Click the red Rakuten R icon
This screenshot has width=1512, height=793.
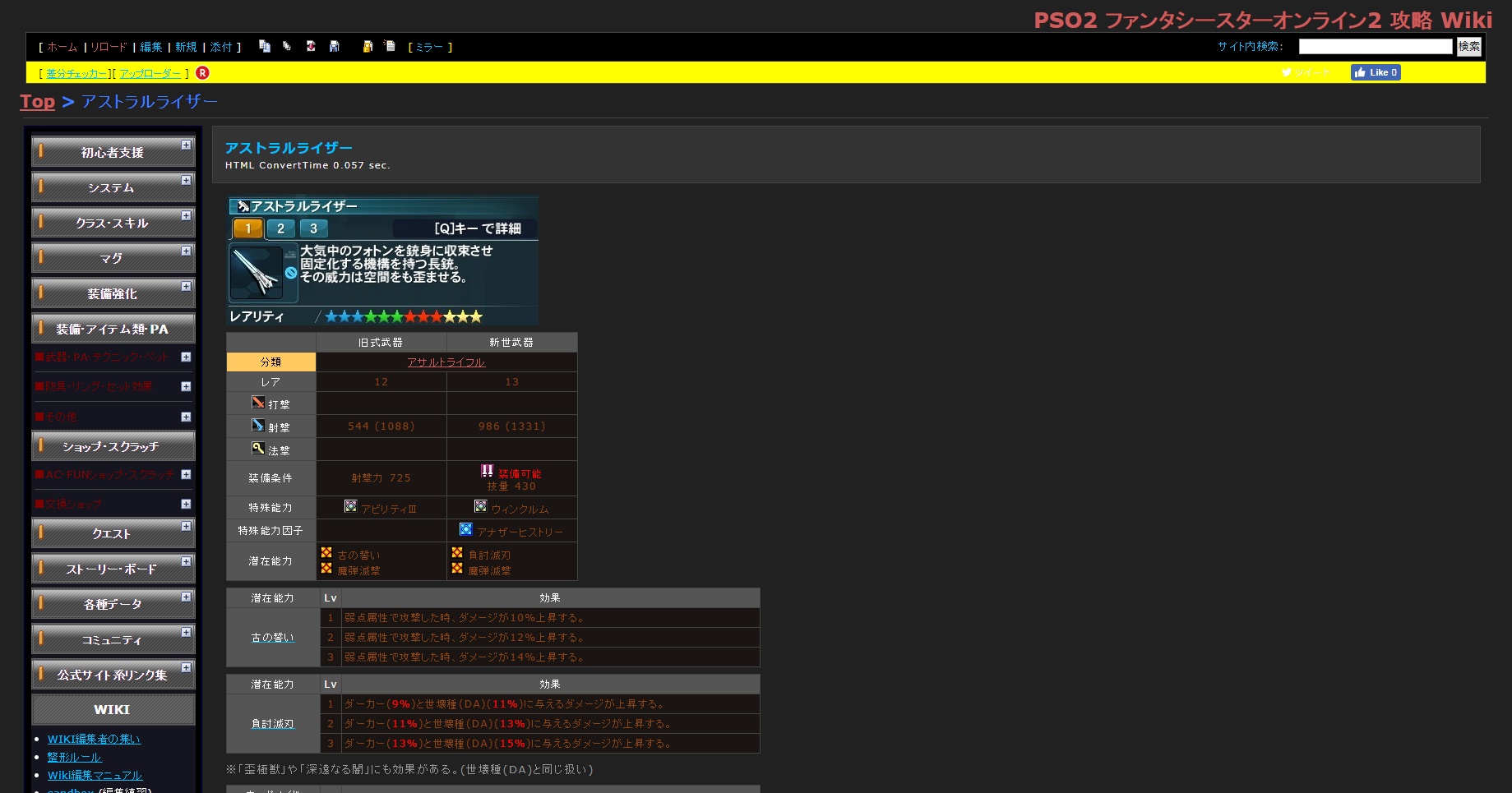[202, 72]
